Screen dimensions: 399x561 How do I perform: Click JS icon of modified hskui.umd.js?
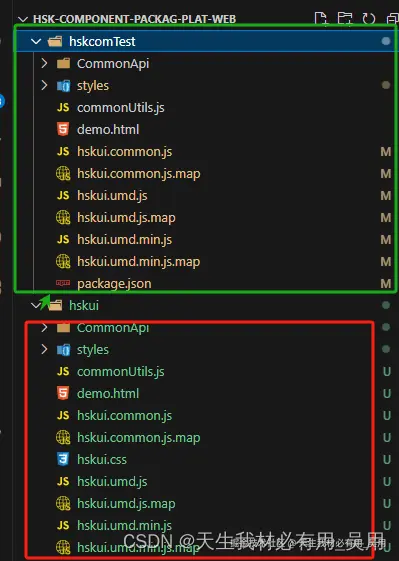(63, 195)
